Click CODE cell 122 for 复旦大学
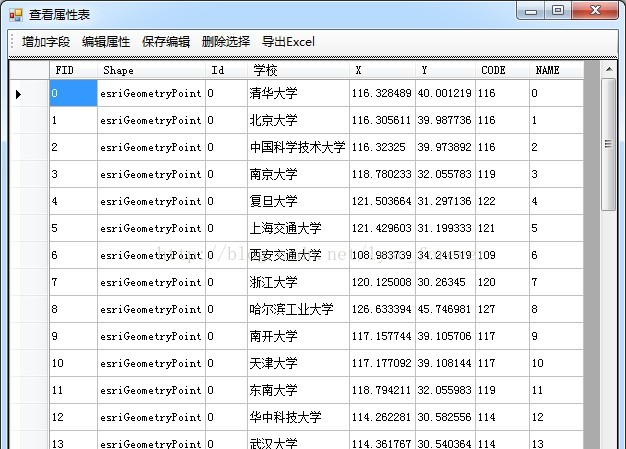The width and height of the screenshot is (626, 449). click(502, 201)
